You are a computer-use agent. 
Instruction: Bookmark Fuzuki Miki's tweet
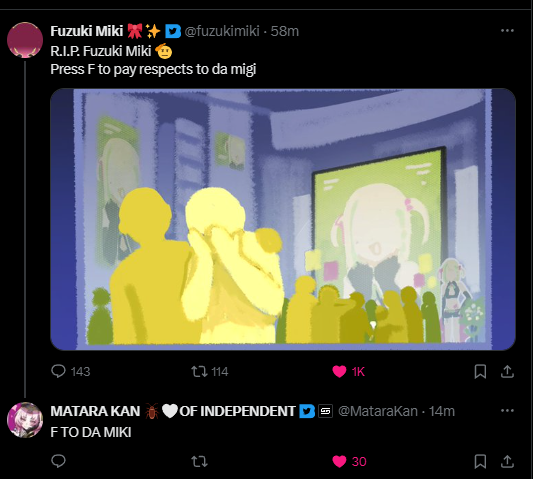480,371
